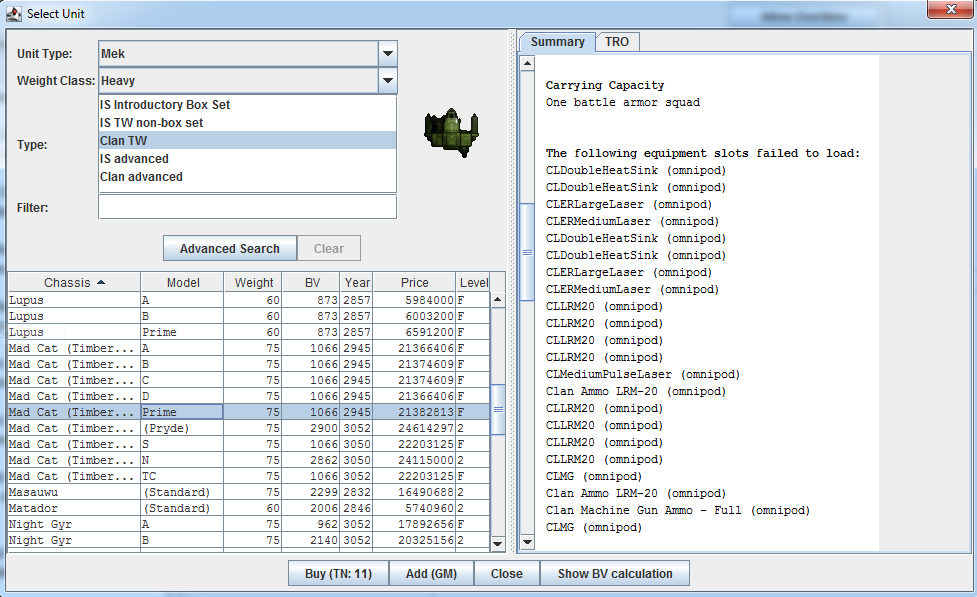Open the Unit Type dropdown arrow
977x597 pixels.
tap(388, 54)
